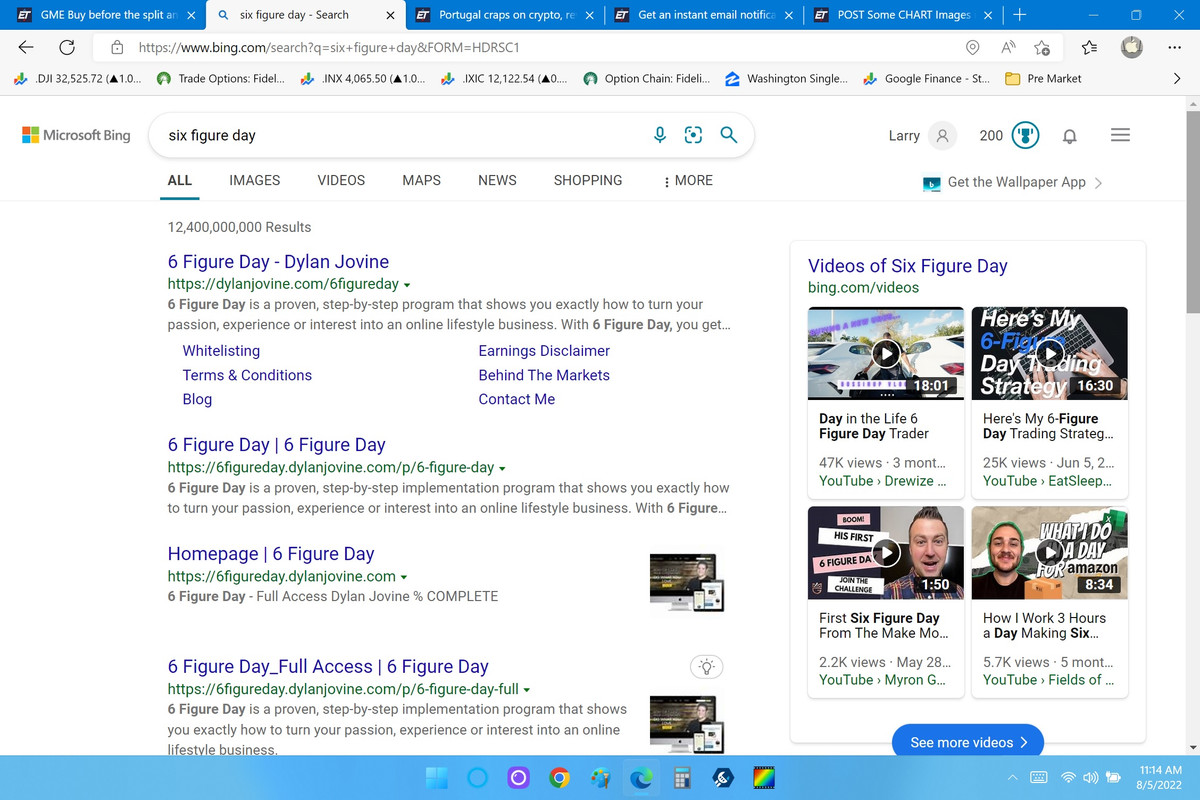Open Bing notifications bell

pyautogui.click(x=1069, y=135)
